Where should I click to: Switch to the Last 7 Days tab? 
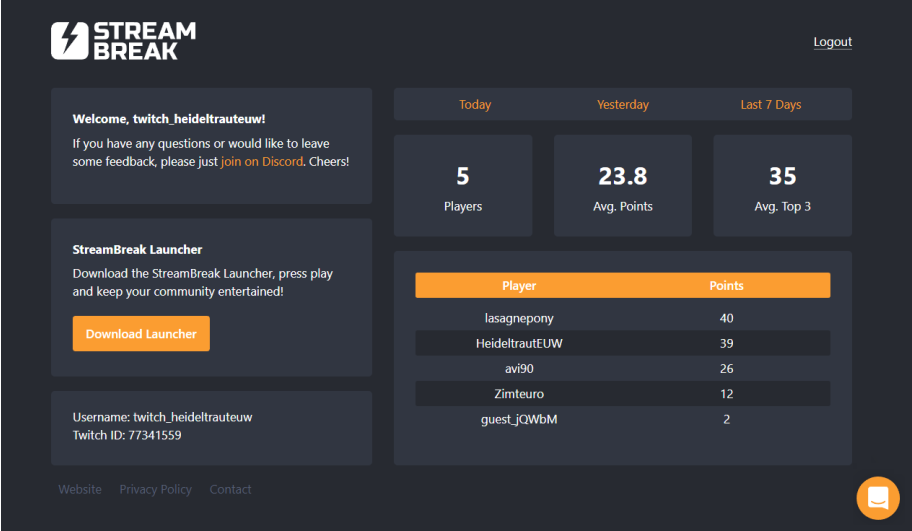771,105
